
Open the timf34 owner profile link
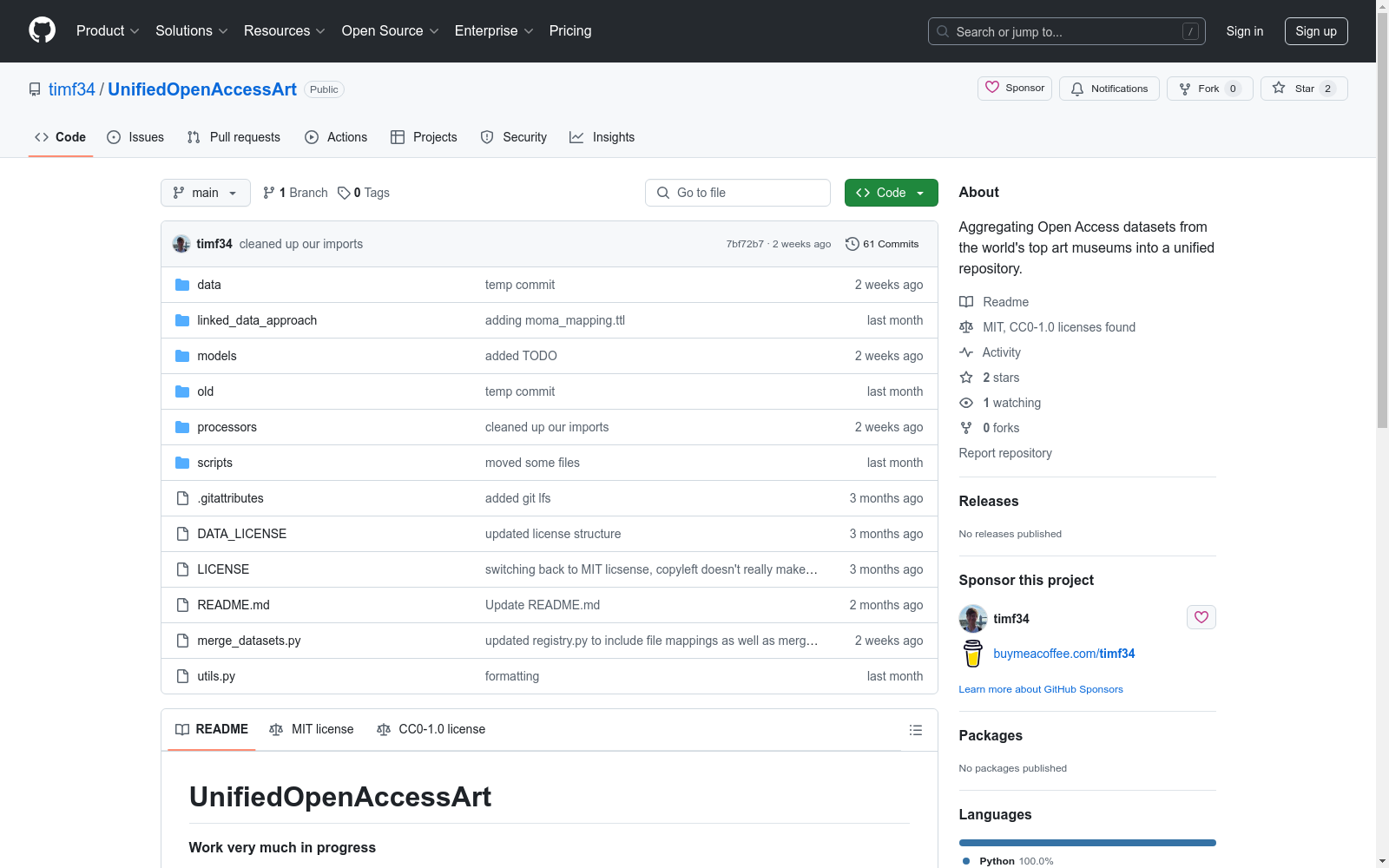(72, 89)
